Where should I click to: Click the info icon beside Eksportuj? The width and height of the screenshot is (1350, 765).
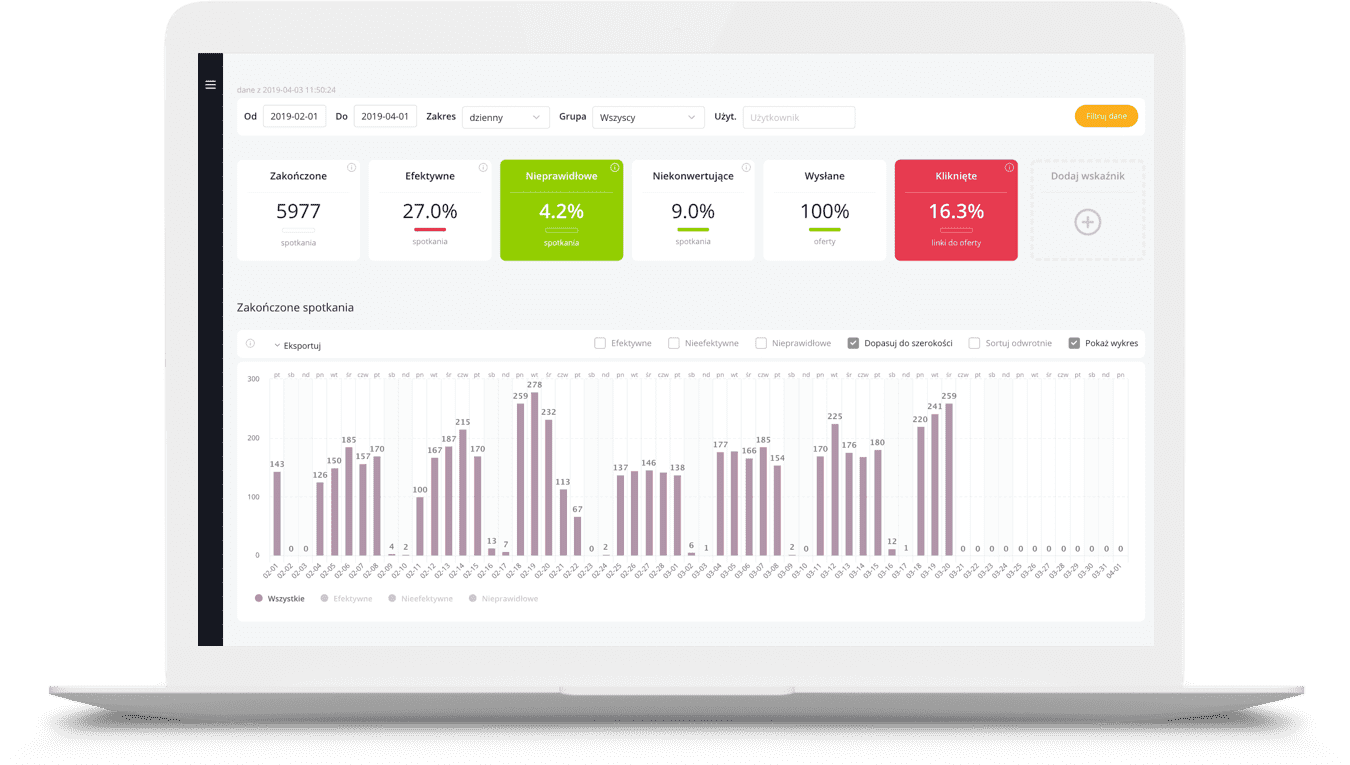250,344
